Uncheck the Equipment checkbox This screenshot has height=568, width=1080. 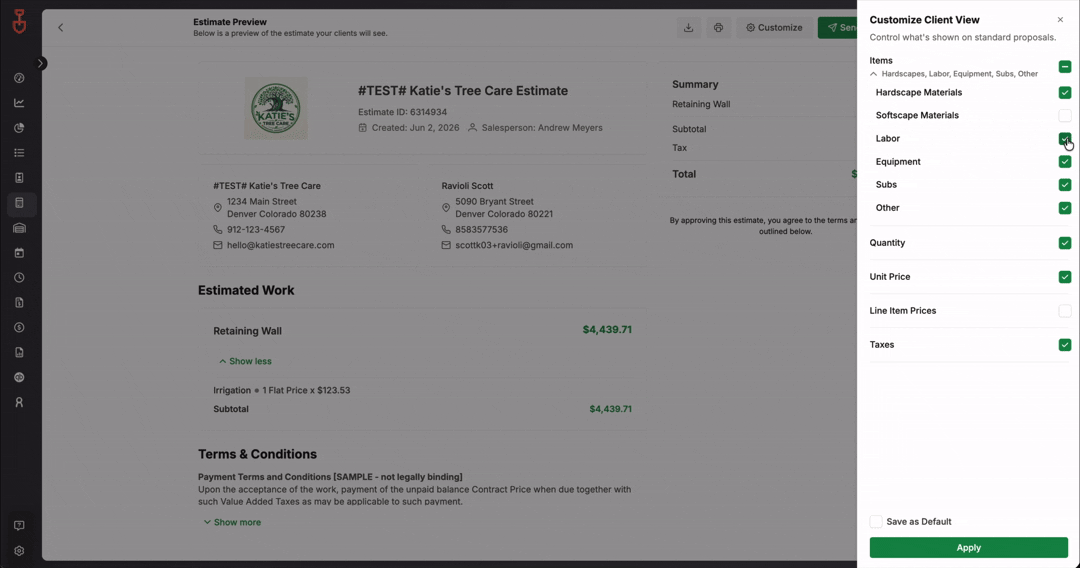(x=1065, y=162)
